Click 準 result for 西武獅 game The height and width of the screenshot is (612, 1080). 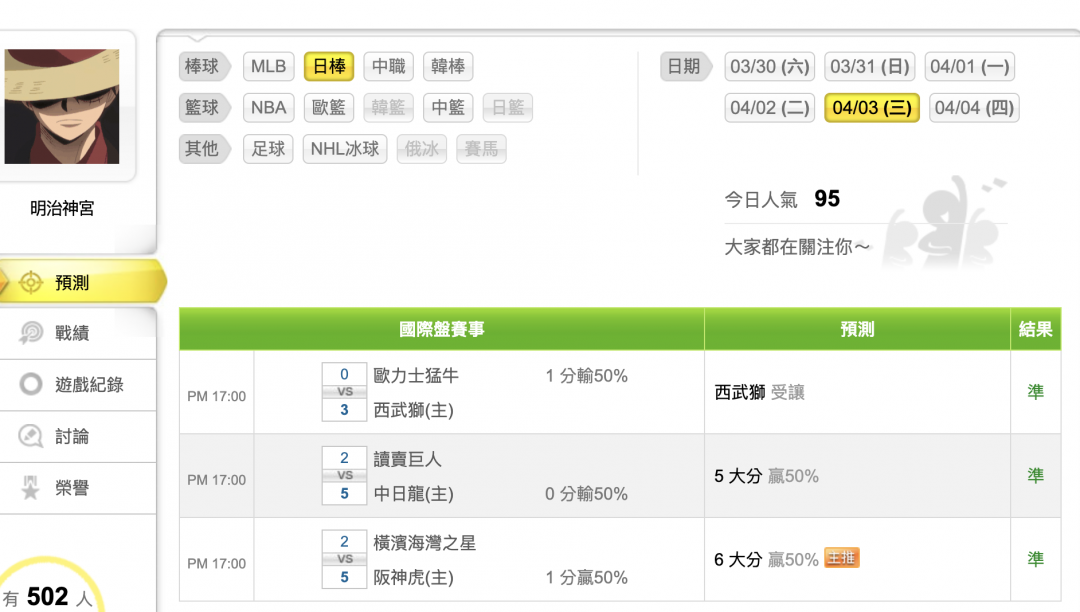point(1035,392)
